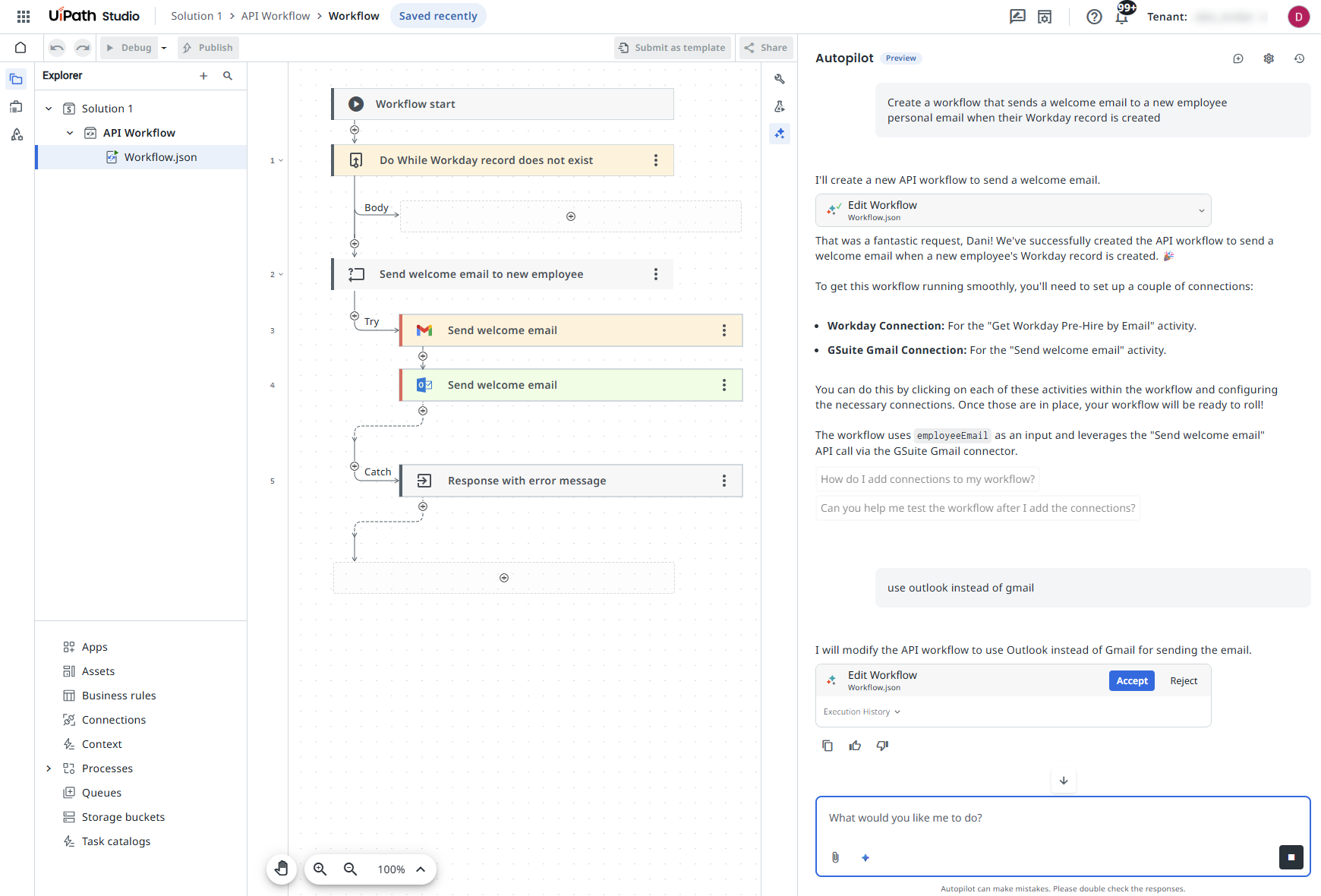Toggle the Autopilot sparkle icon on canvas side
The height and width of the screenshot is (896, 1321).
[x=780, y=134]
